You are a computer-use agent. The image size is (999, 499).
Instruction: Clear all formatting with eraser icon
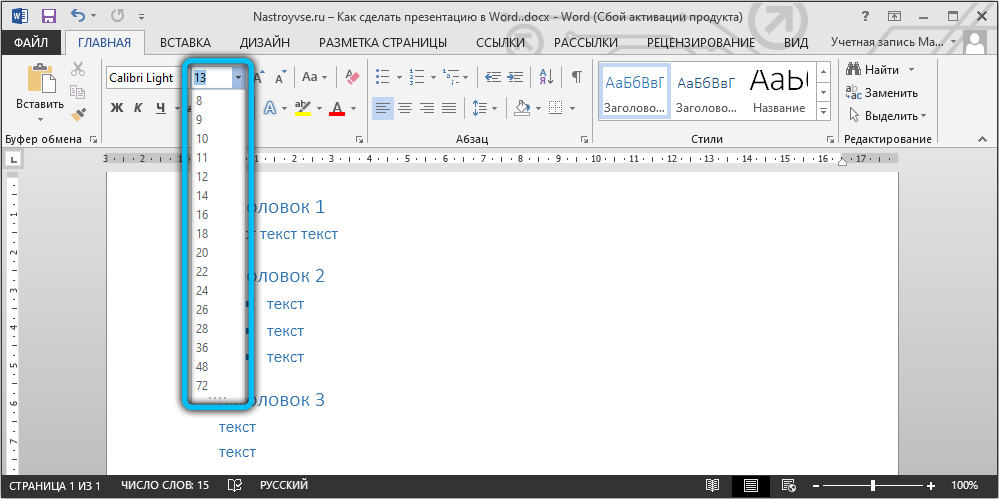[x=352, y=77]
